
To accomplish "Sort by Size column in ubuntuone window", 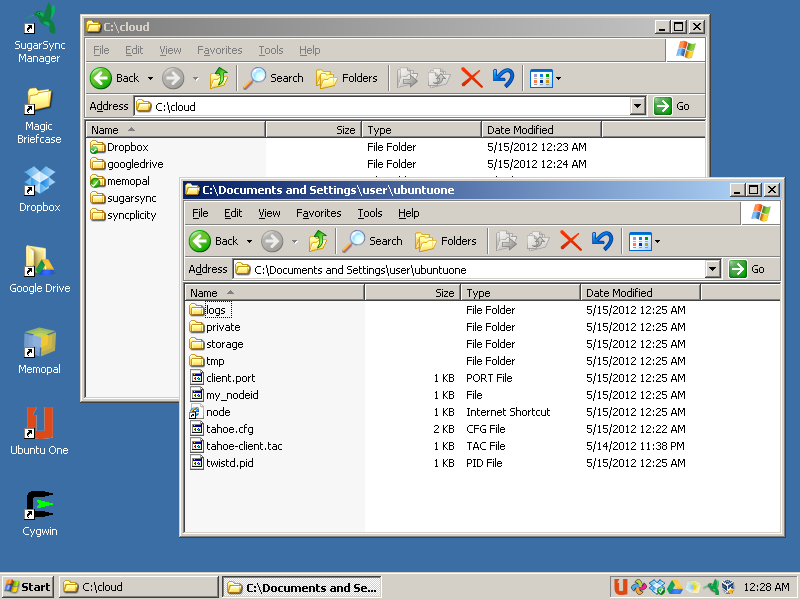I will 413,293.
